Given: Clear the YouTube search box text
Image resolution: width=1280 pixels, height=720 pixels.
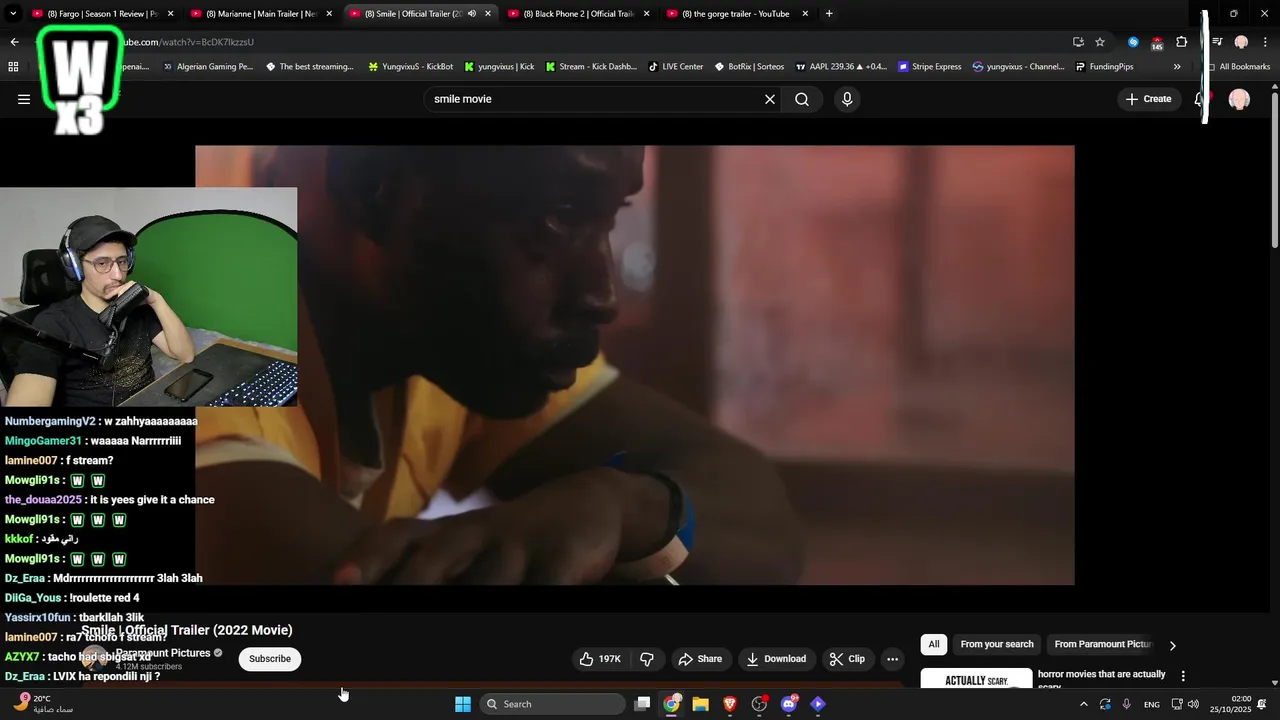Looking at the screenshot, I should (770, 99).
